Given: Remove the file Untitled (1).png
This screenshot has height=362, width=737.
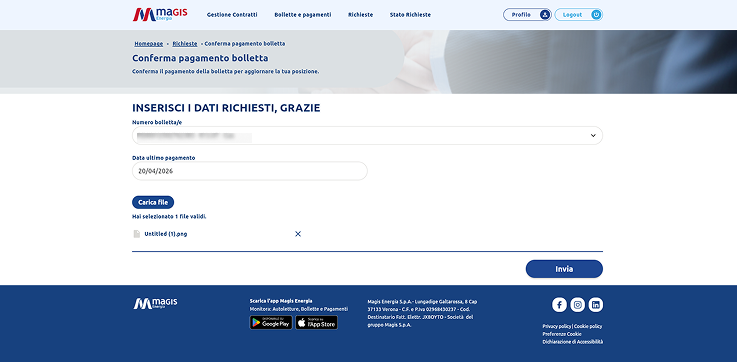Looking at the screenshot, I should click(298, 234).
